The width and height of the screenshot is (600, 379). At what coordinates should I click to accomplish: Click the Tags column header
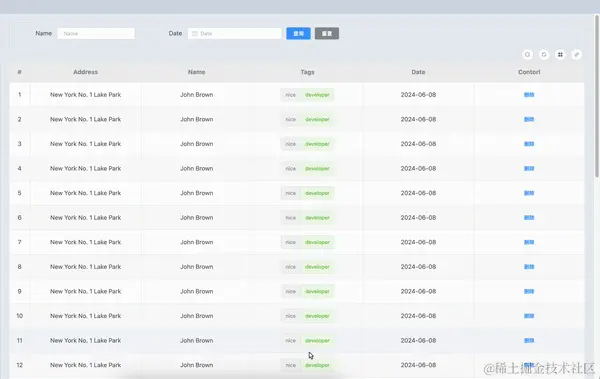[307, 72]
